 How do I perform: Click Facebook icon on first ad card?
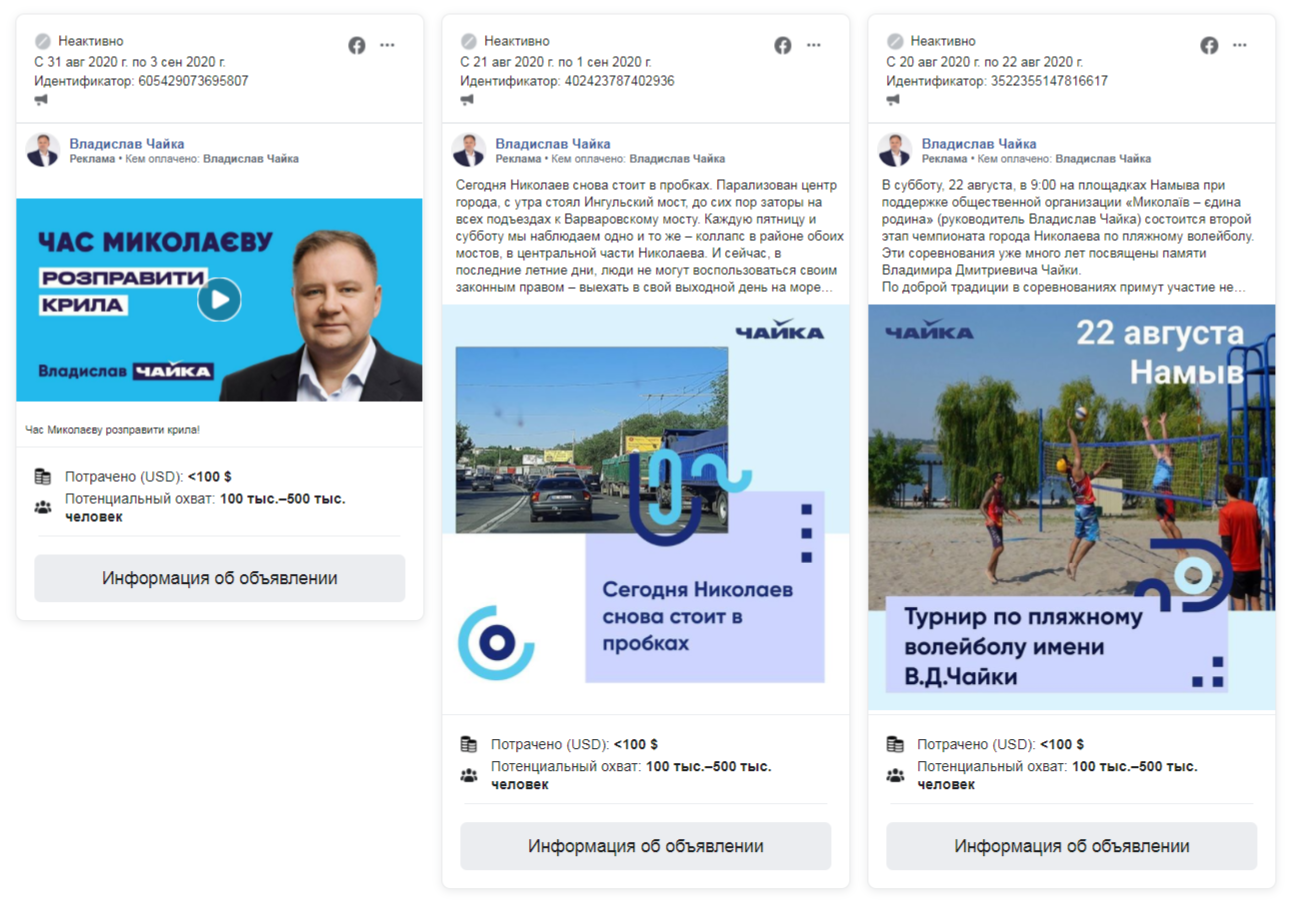[x=357, y=45]
